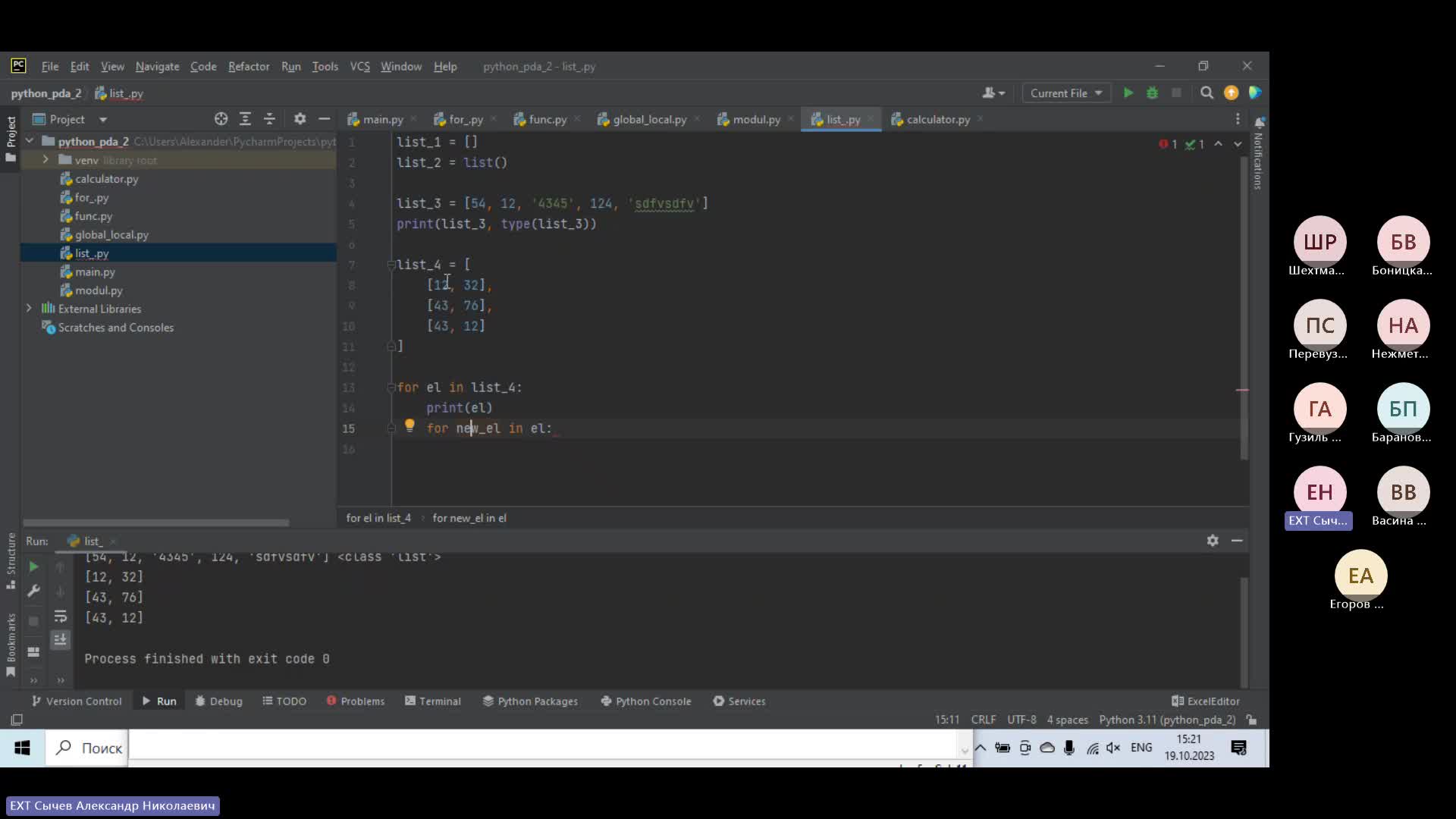The height and width of the screenshot is (819, 1456).
Task: Click the Stop button in top toolbar
Action: 1176,93
